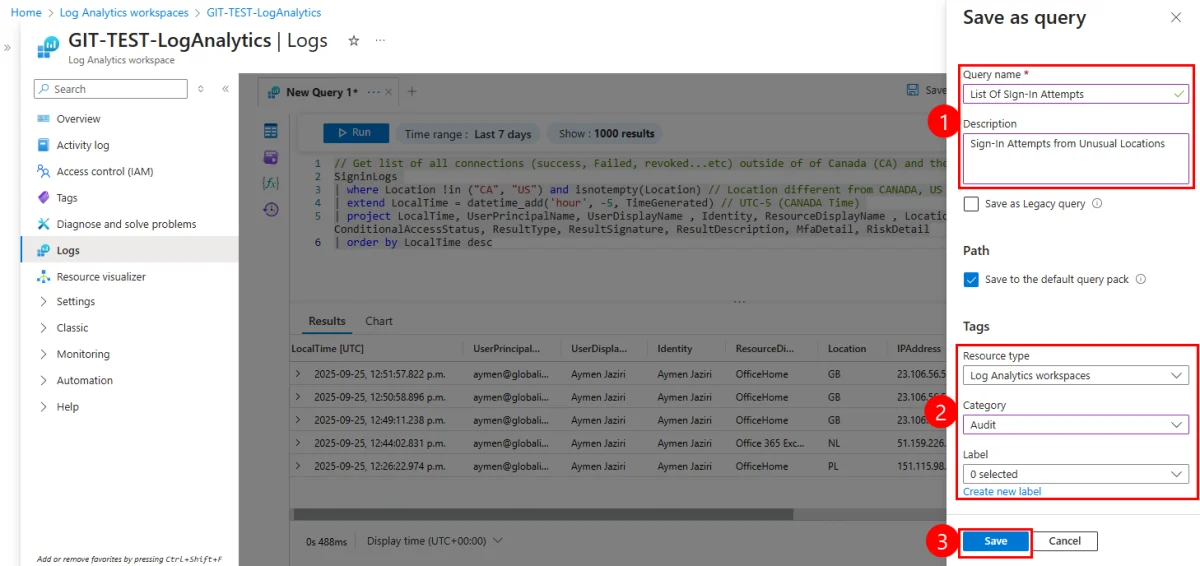Select Access control (IAM) in sidebar
Screen dimensions: 1200x566
[x=104, y=171]
